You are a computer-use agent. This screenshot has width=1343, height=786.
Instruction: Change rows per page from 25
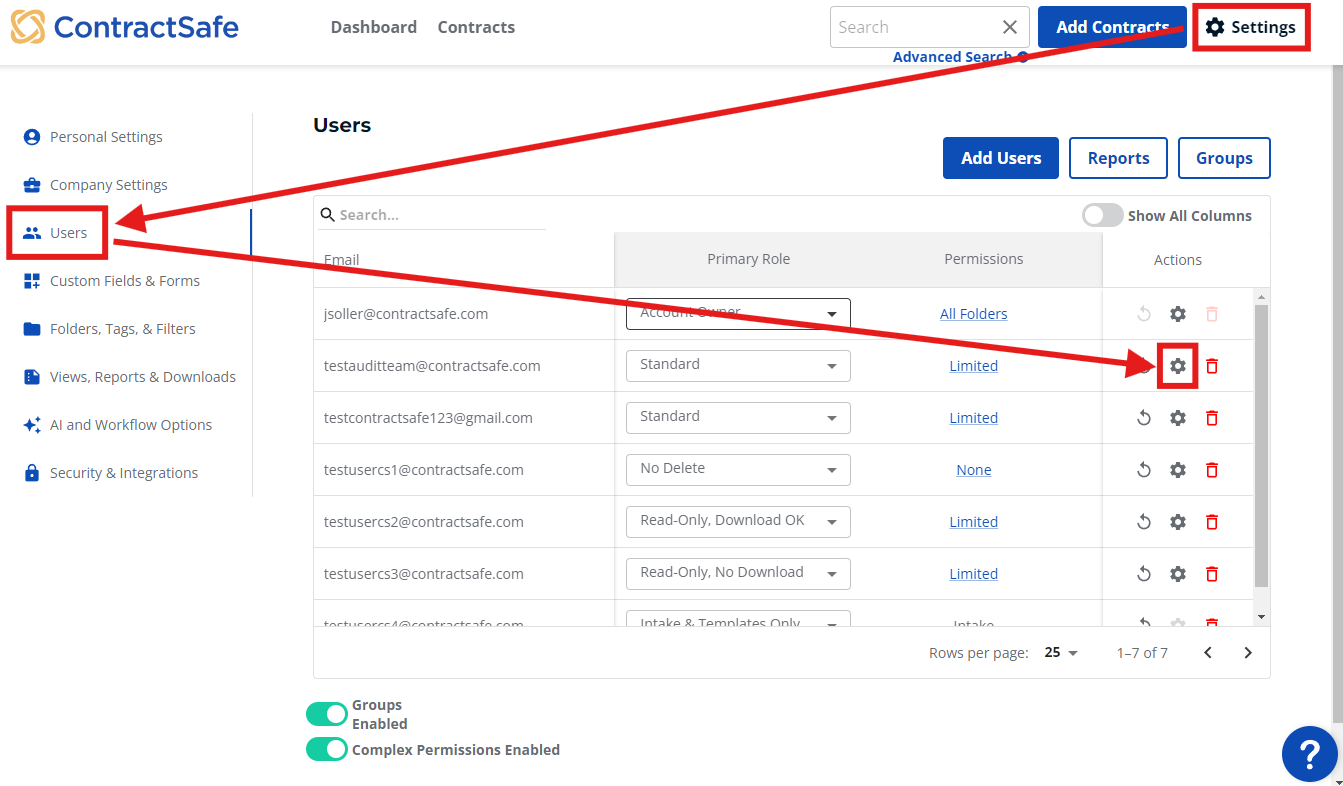1062,653
